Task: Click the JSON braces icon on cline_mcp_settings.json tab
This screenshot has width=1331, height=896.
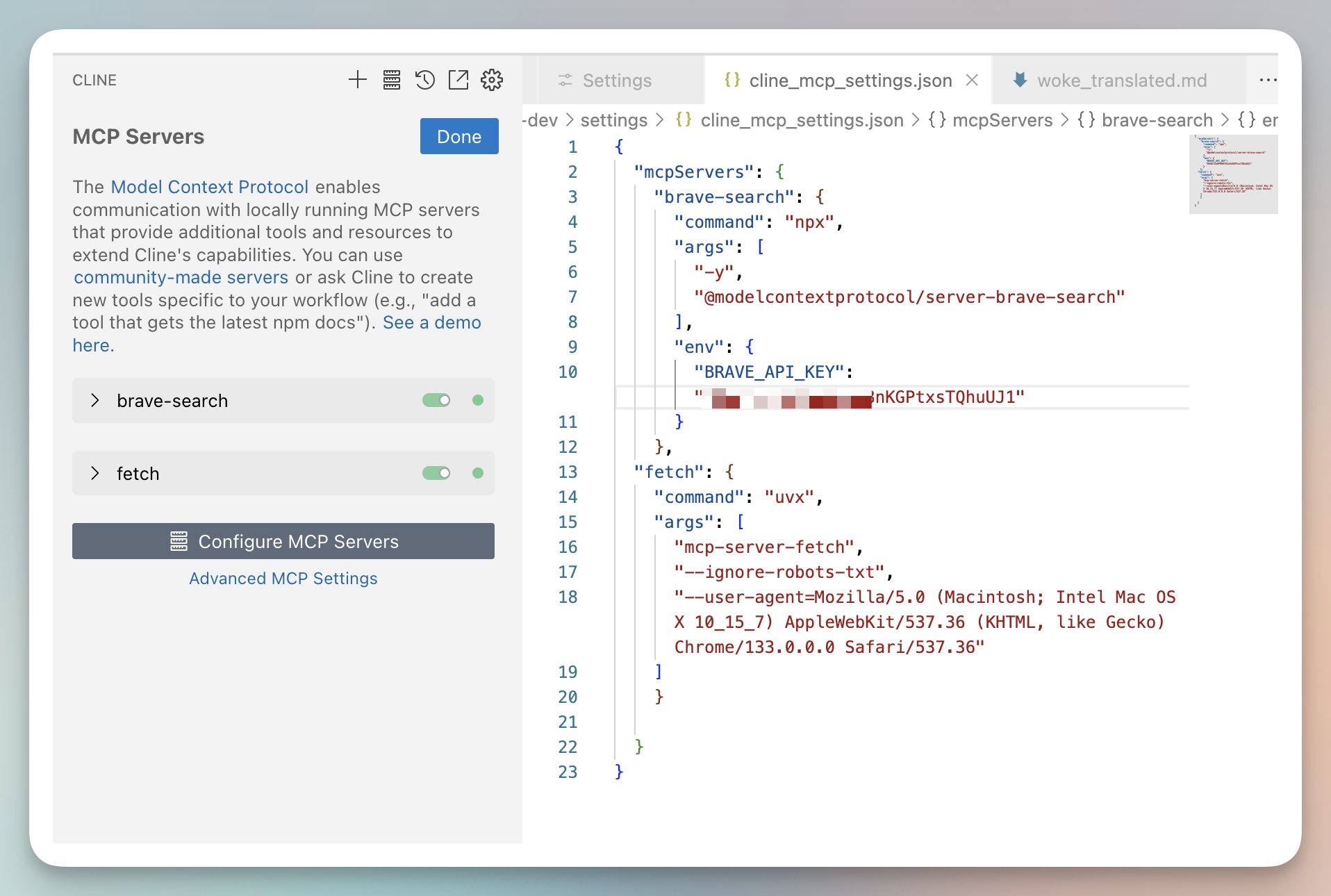Action: 732,80
